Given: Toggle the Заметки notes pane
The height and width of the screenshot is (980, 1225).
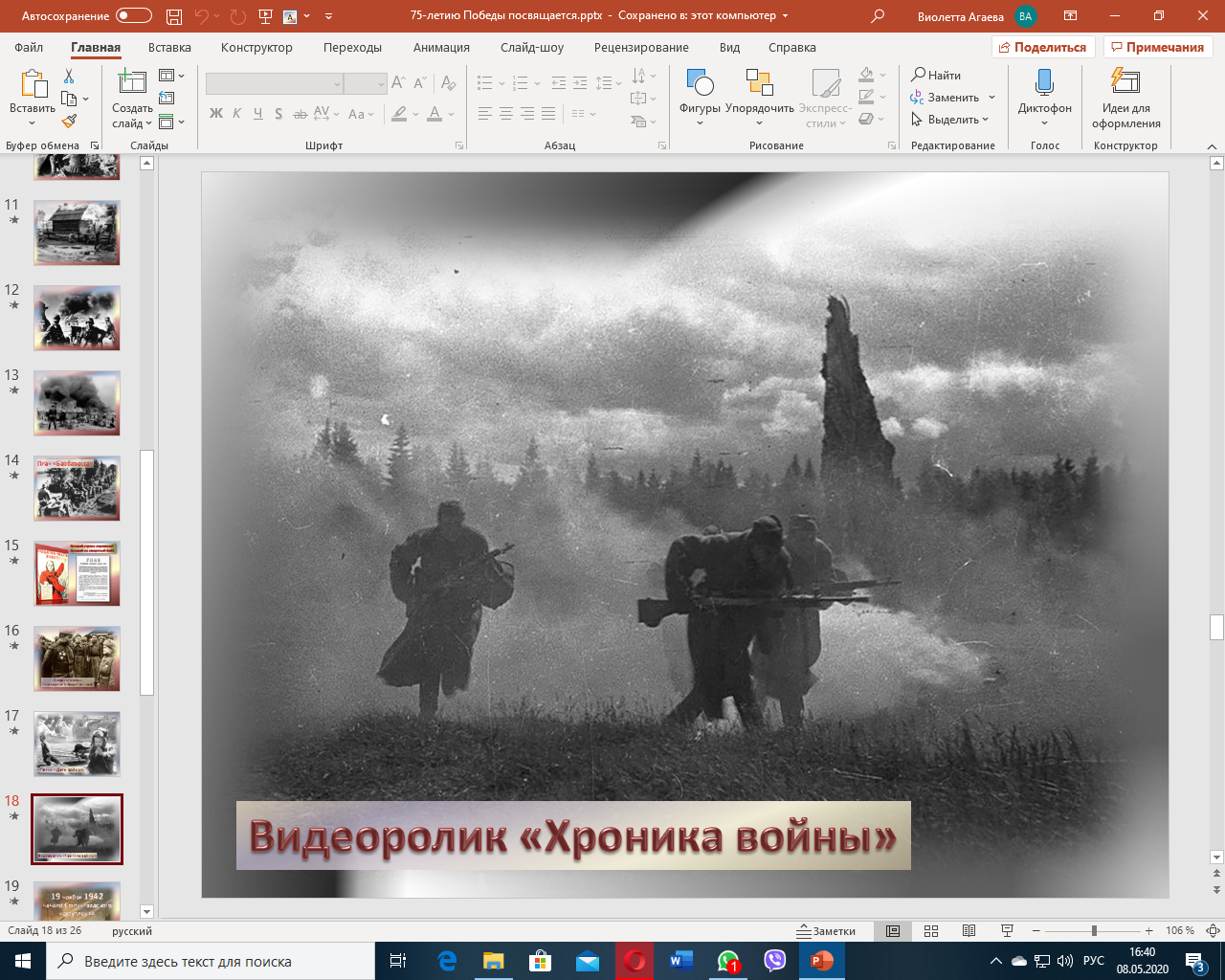Looking at the screenshot, I should 827,931.
